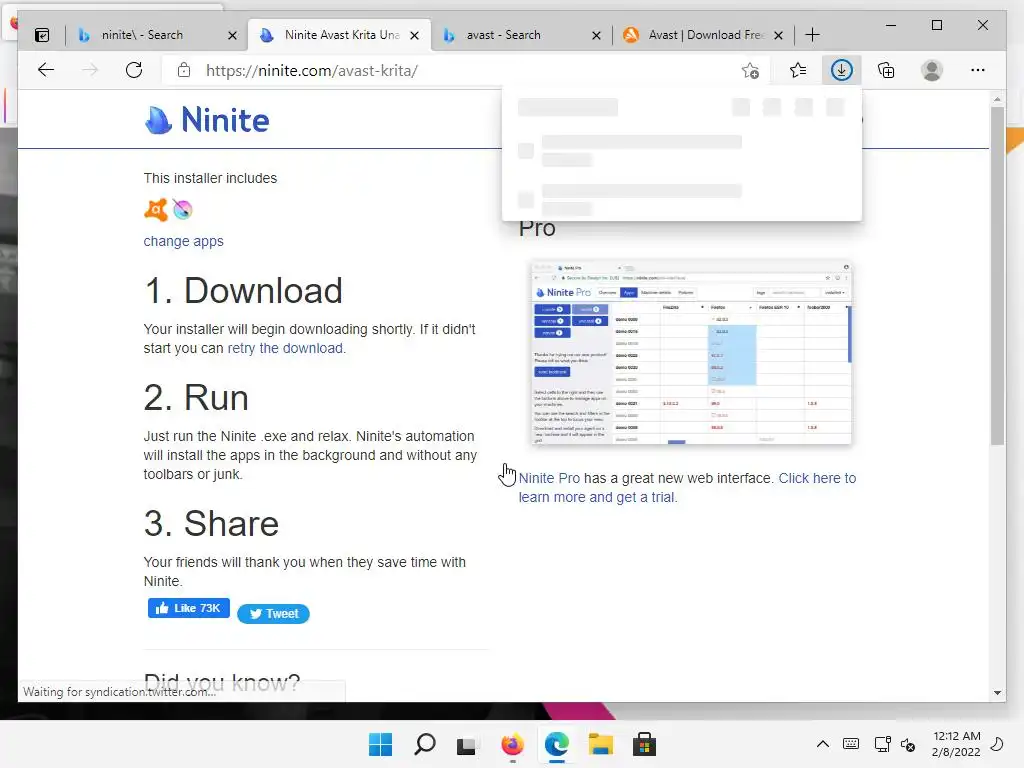Open File Explorer from taskbar
Screen dimensions: 1024x768
600,744
